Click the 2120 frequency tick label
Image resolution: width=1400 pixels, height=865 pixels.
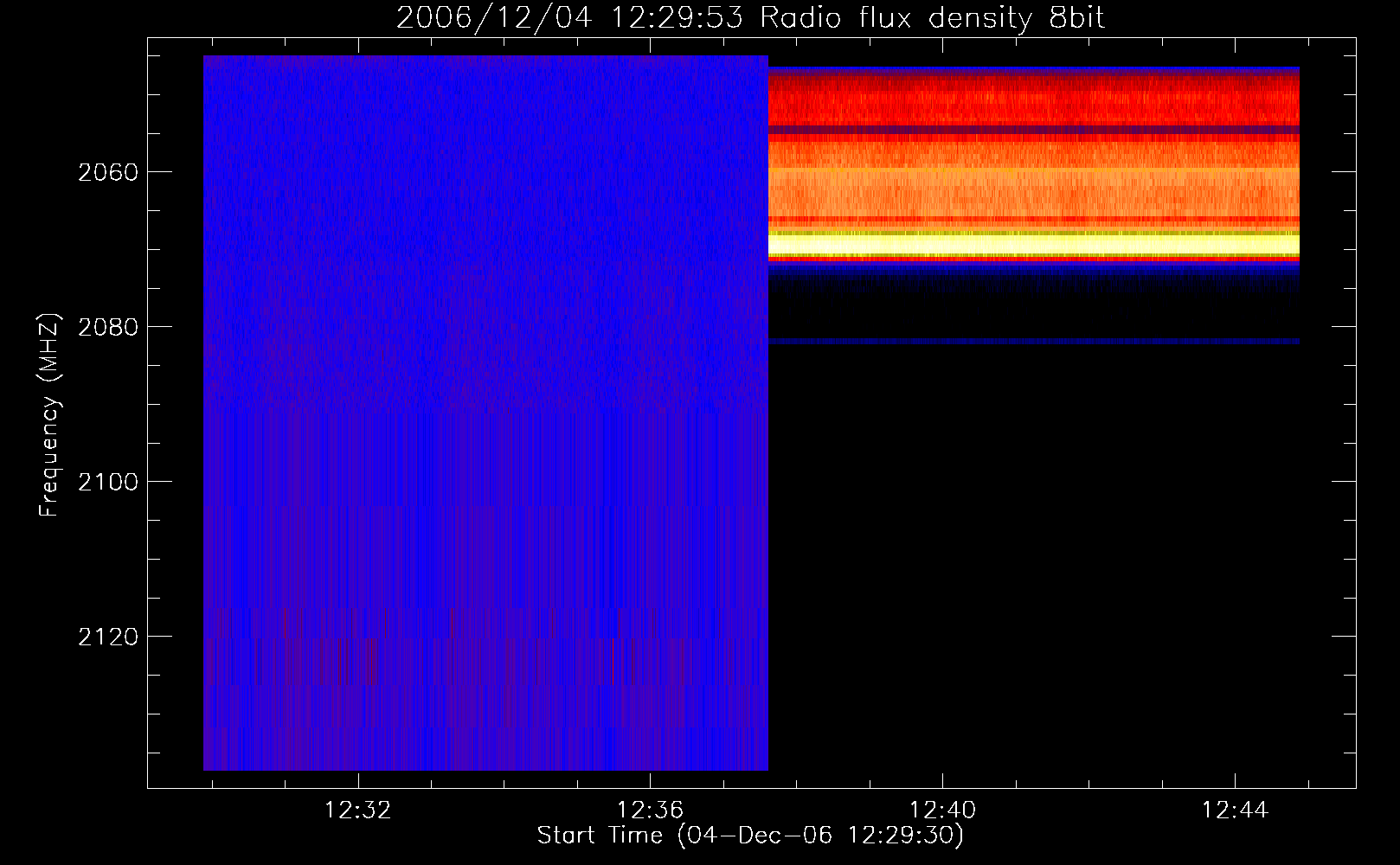(108, 637)
